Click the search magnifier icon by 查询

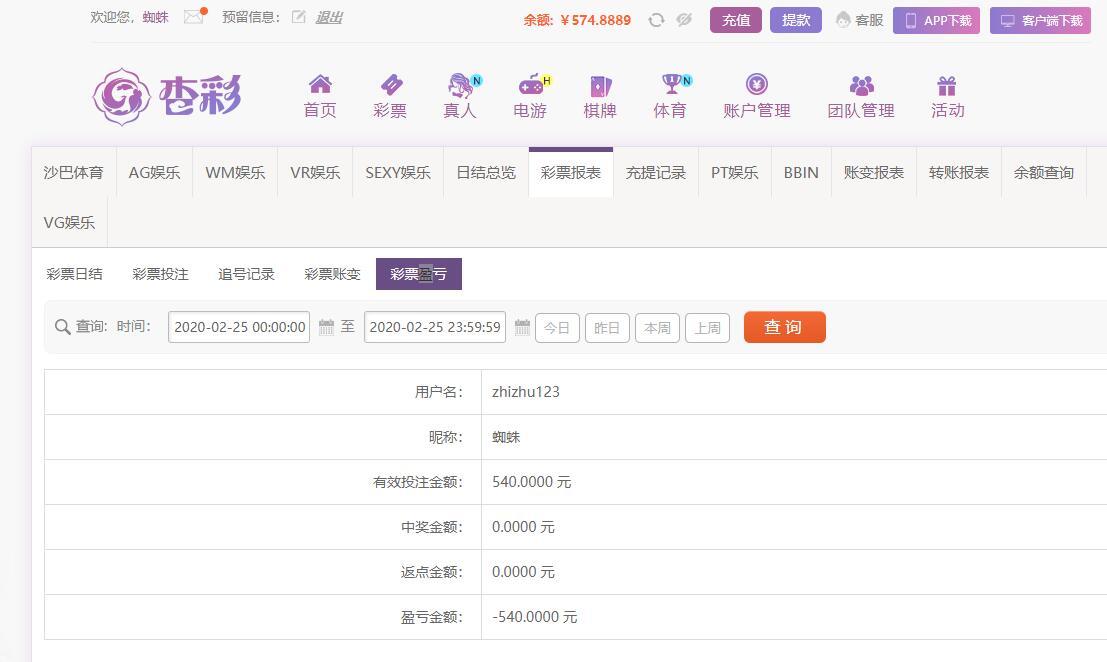(x=62, y=327)
